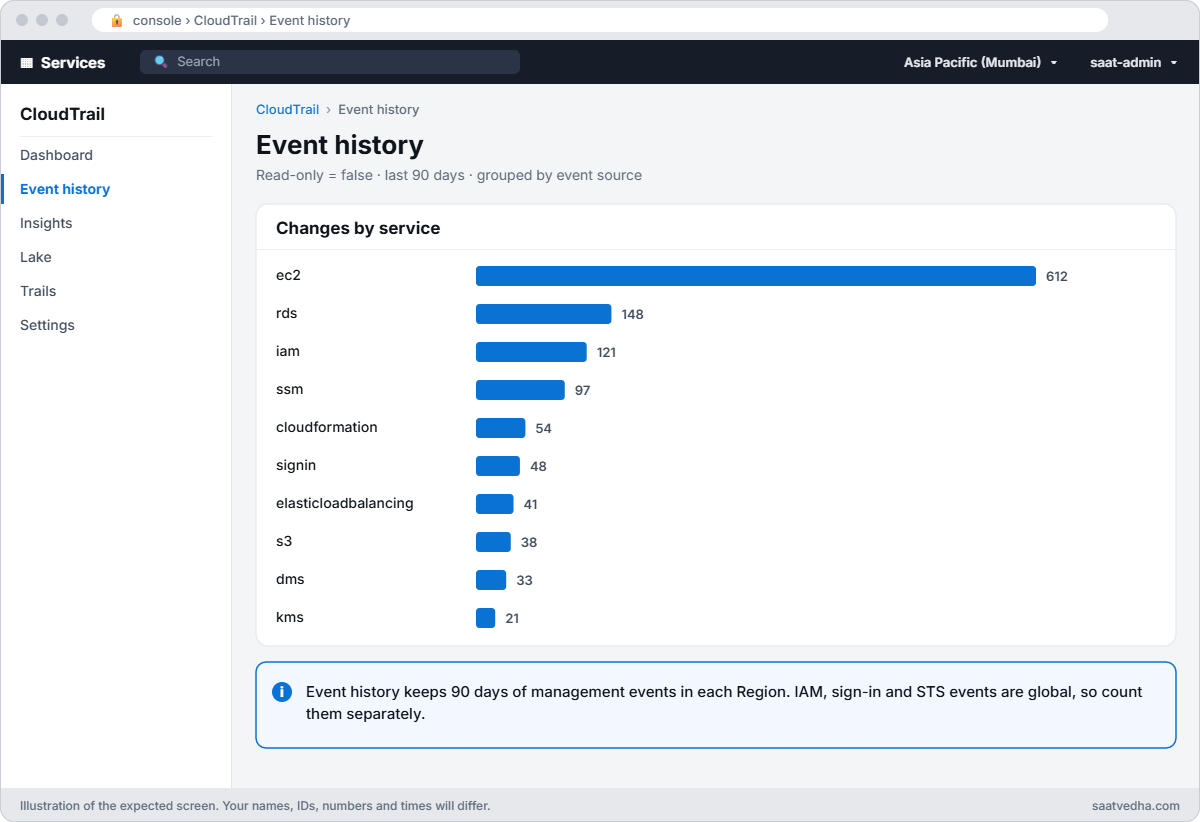Screen dimensions: 1200x822
Task: Click the lock icon in address bar
Action: 117,20
